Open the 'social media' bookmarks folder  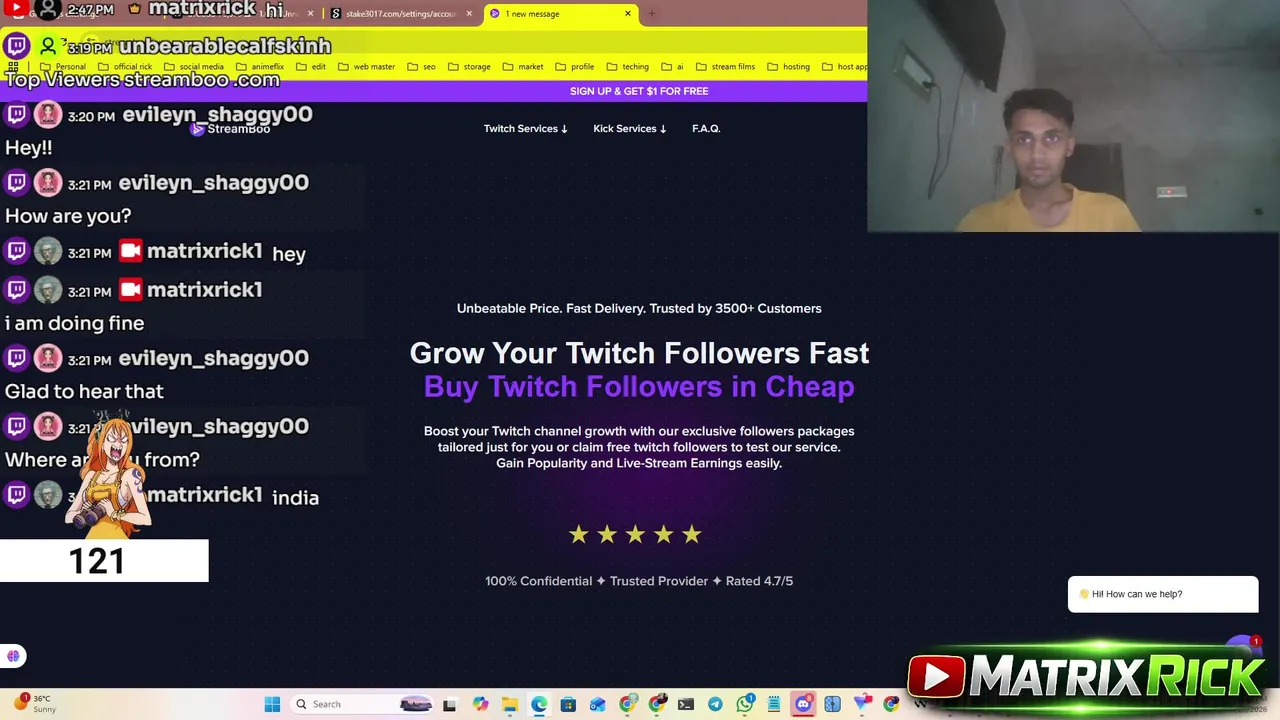(x=194, y=67)
